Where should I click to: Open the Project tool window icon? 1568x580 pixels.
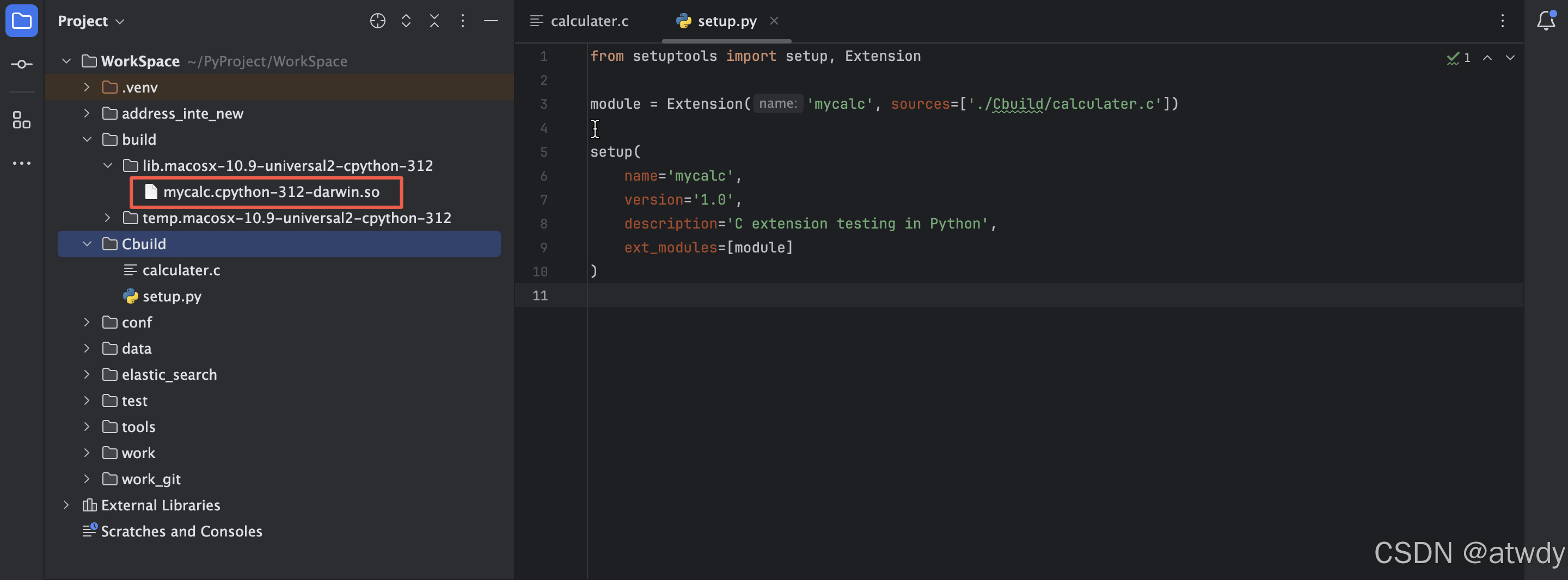pos(21,21)
